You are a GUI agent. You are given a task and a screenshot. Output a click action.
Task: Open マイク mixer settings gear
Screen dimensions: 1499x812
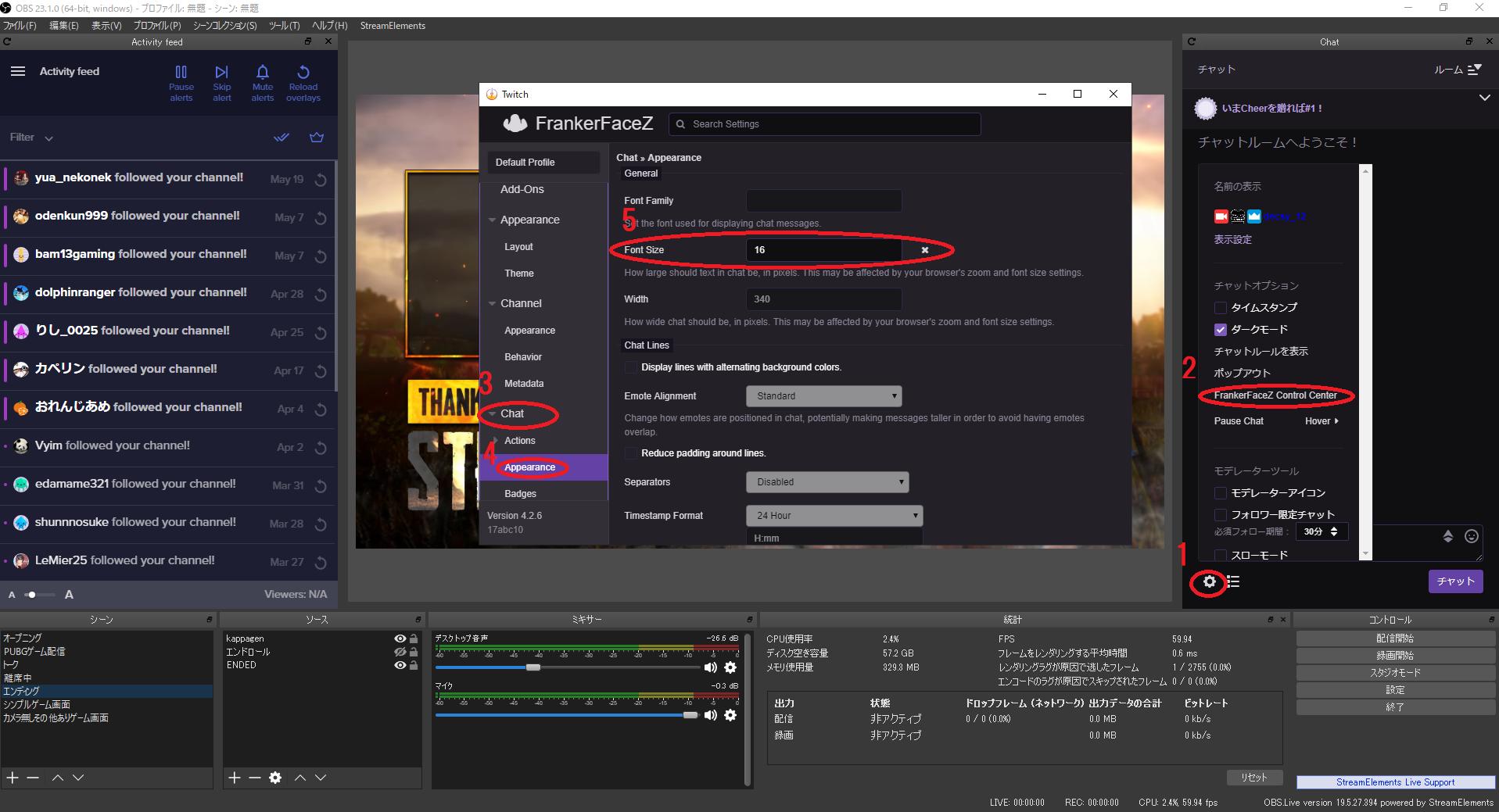pos(730,715)
